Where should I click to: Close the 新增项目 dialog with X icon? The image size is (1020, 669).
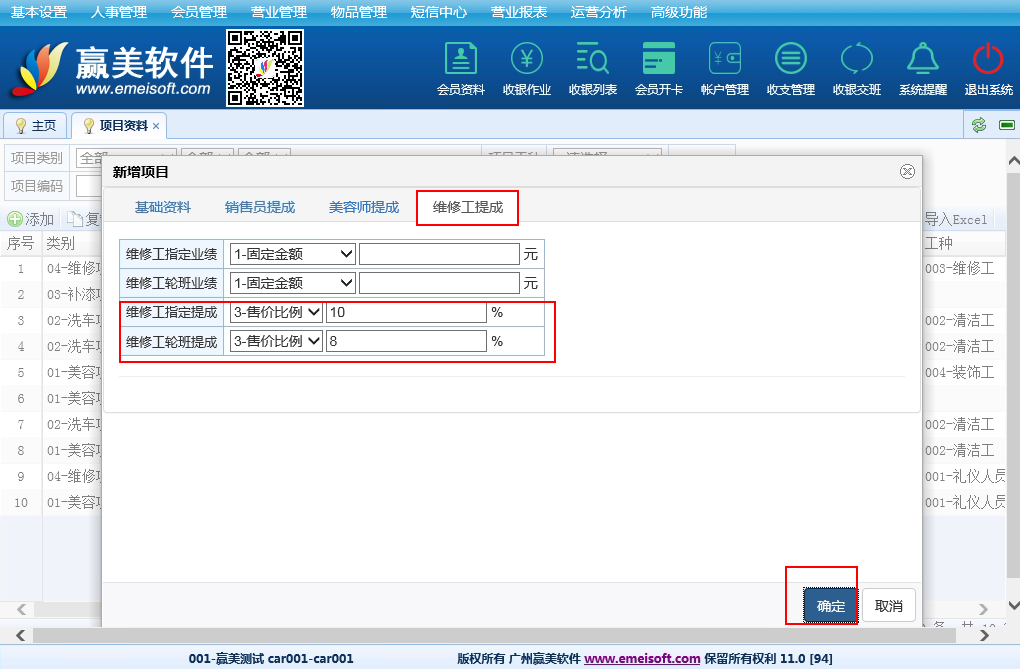click(x=907, y=171)
